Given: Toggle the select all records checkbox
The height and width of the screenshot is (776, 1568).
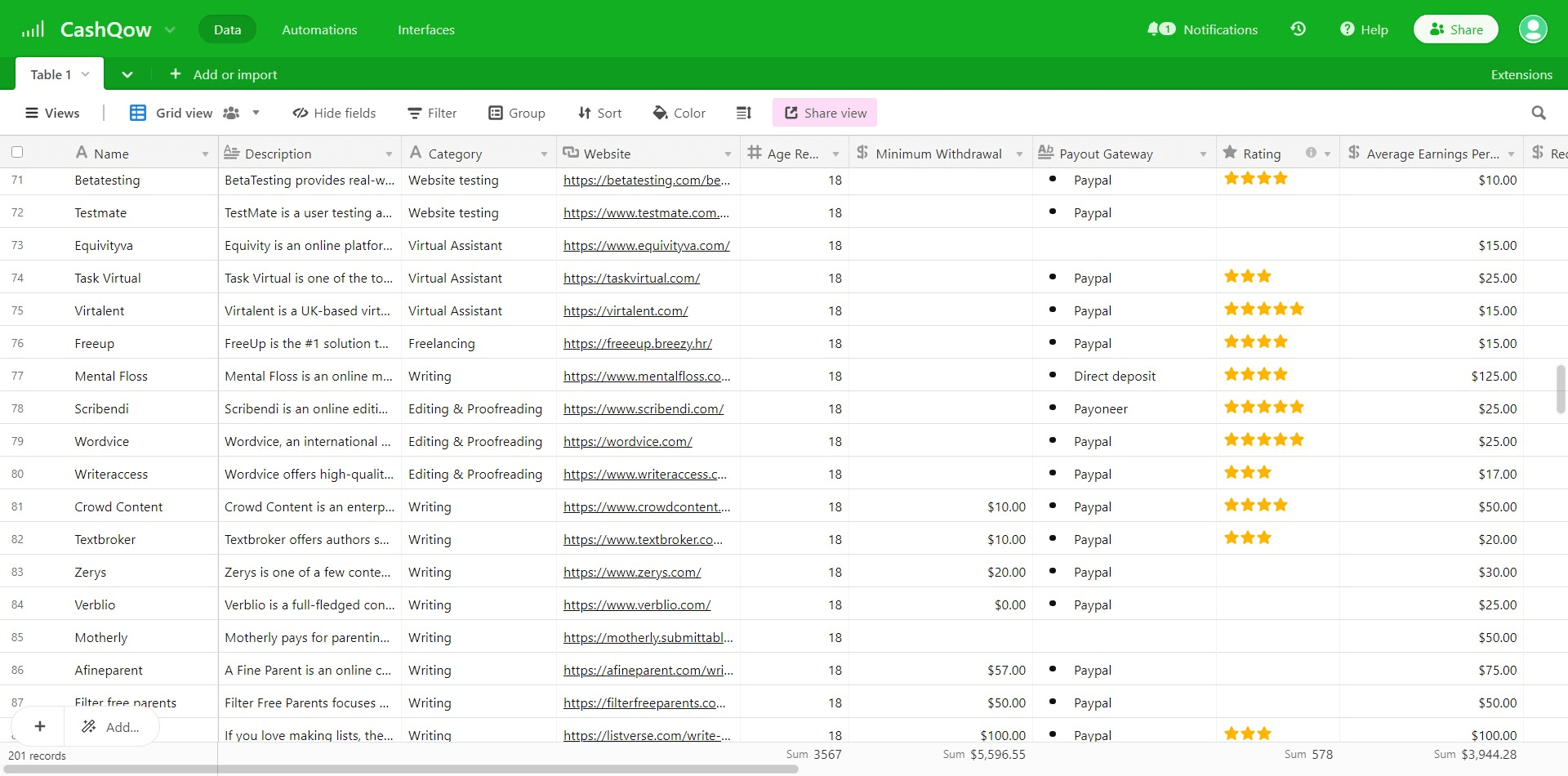Looking at the screenshot, I should pyautogui.click(x=17, y=152).
